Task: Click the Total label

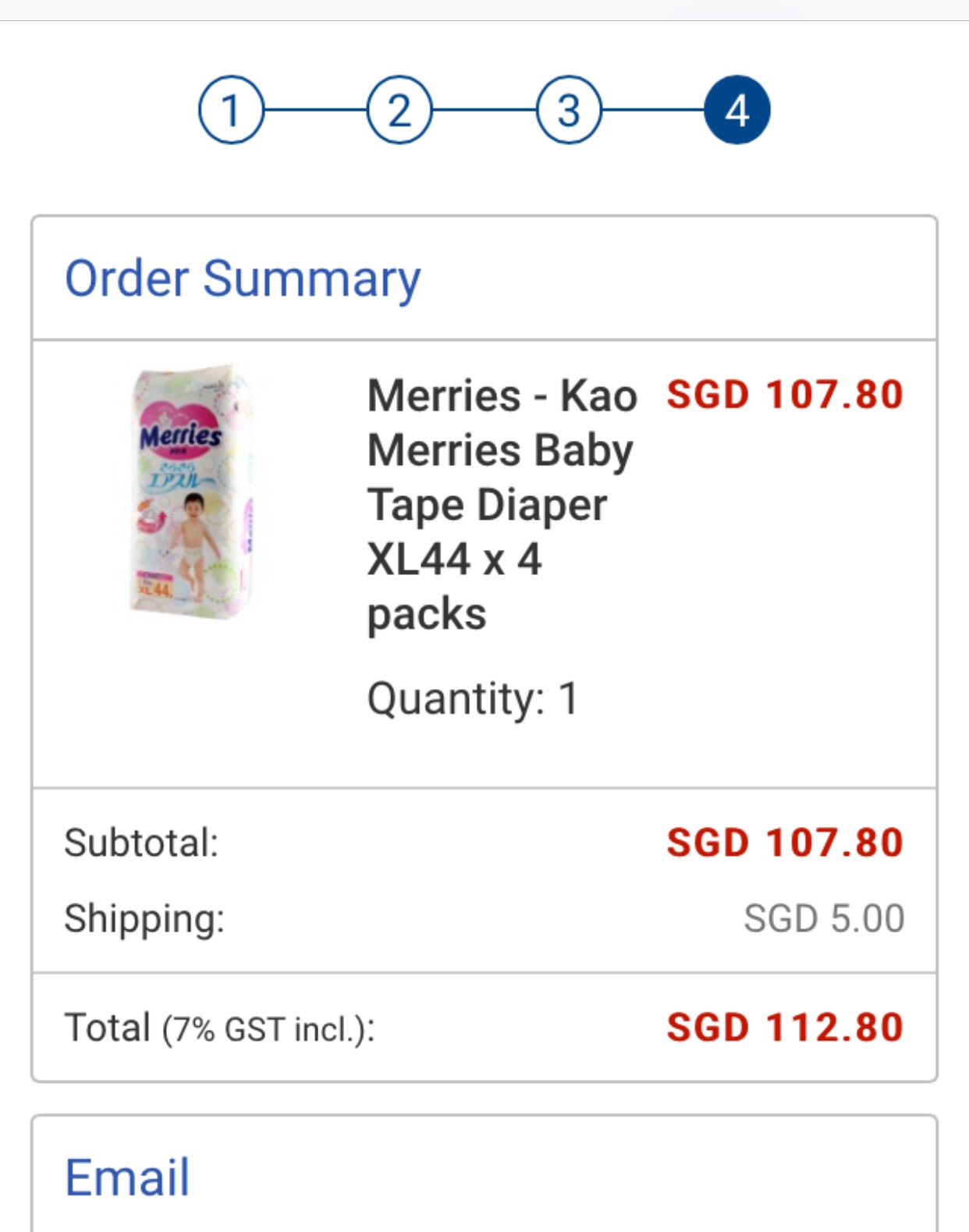Action: point(108,1028)
